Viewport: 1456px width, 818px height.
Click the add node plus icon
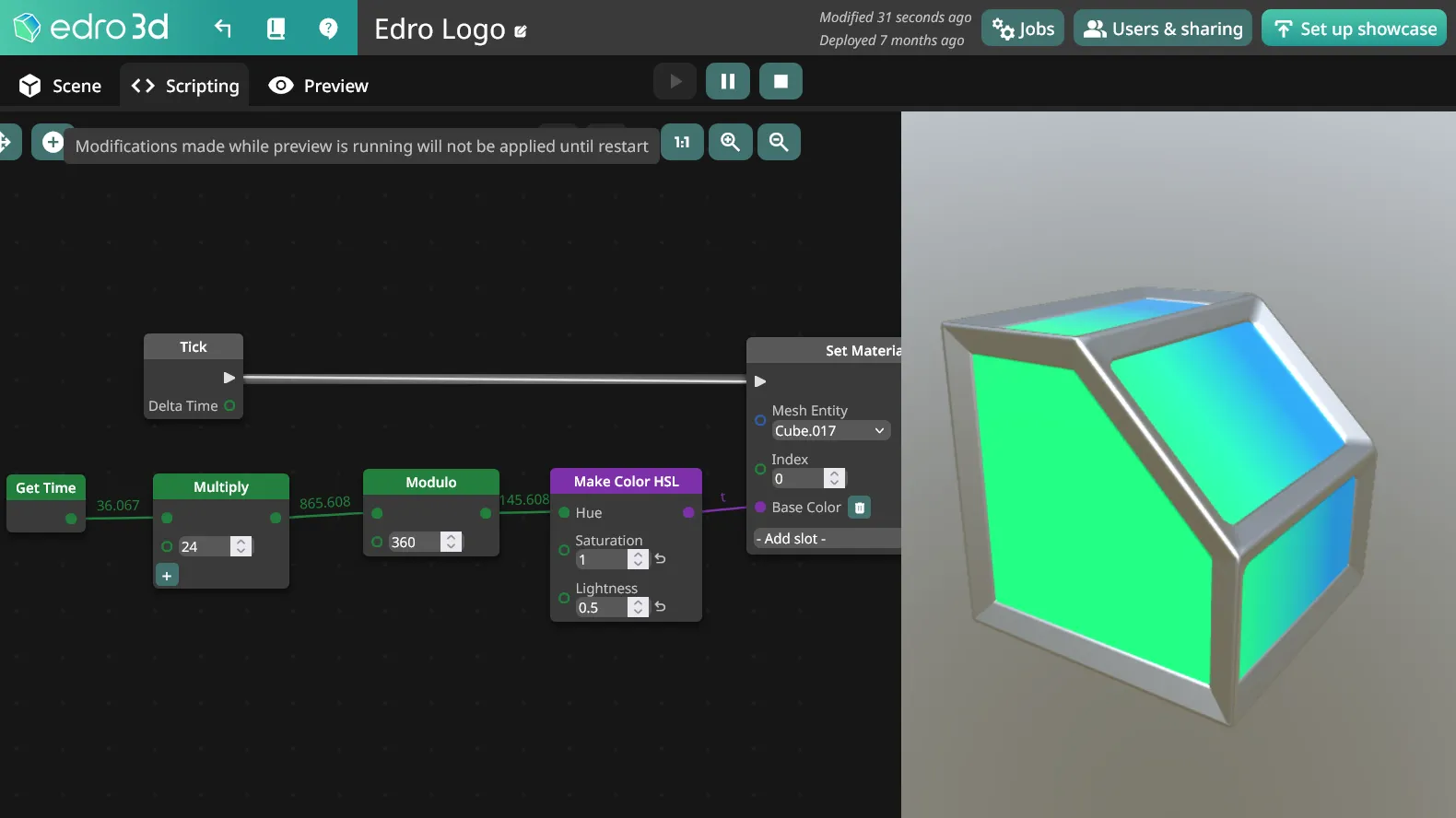pos(53,142)
